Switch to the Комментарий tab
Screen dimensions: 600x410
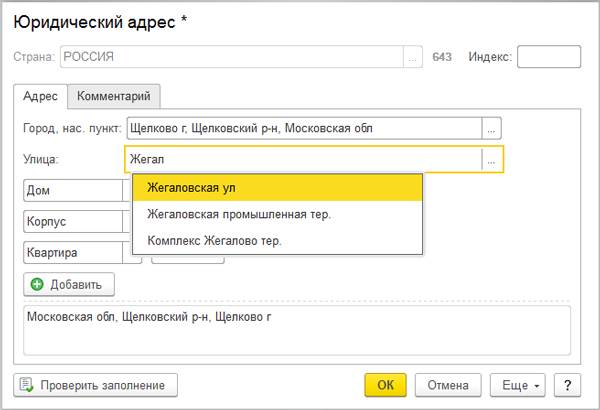click(x=114, y=96)
